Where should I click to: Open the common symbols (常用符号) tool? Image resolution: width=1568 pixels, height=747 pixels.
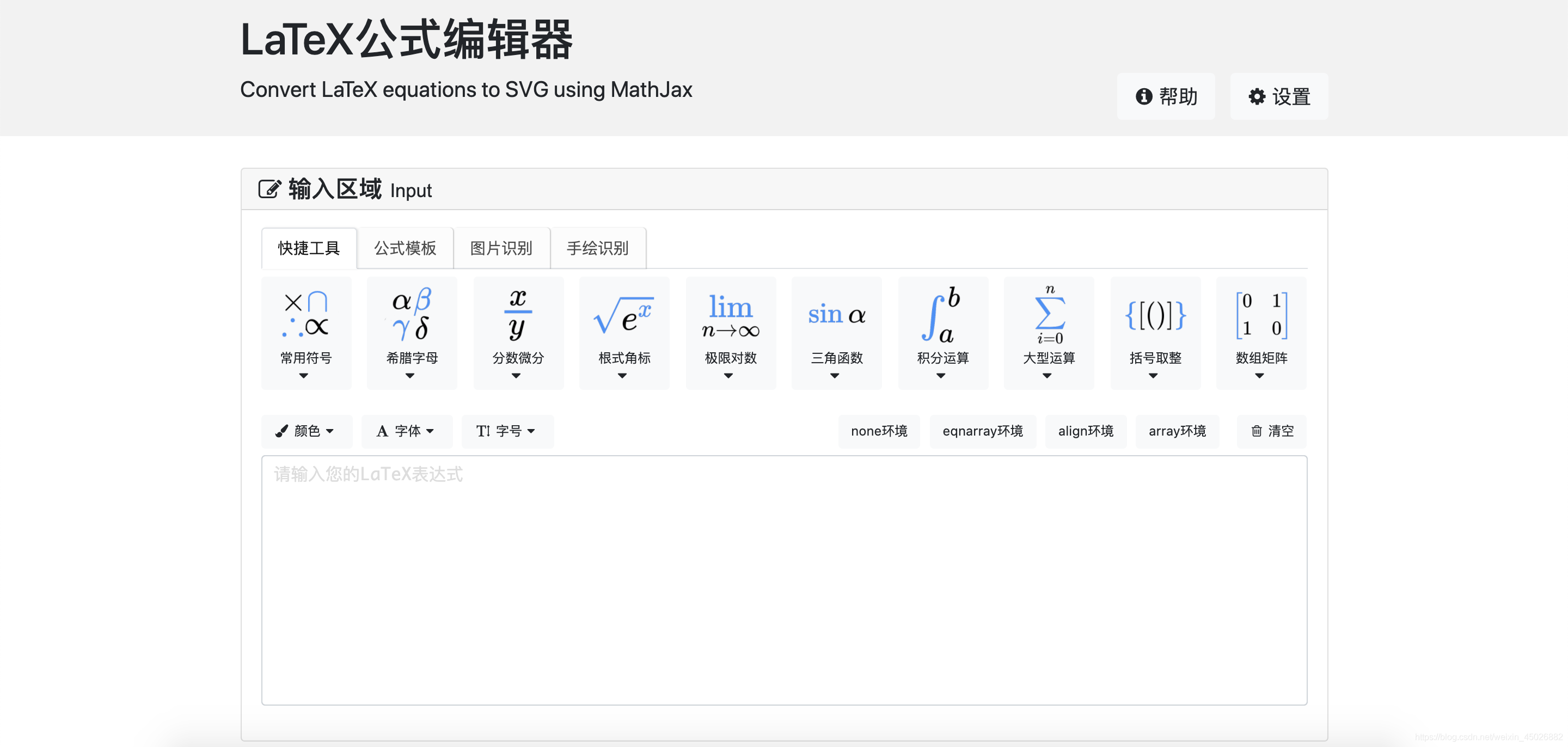click(x=306, y=333)
